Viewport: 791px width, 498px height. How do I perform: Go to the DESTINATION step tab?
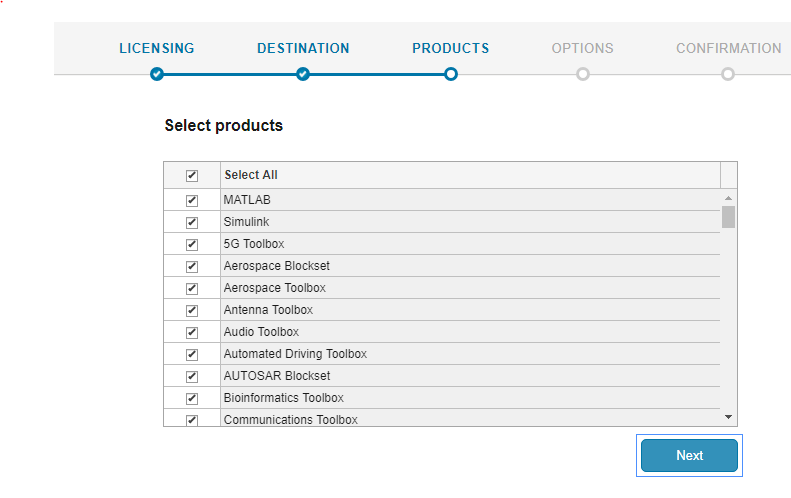pos(303,48)
